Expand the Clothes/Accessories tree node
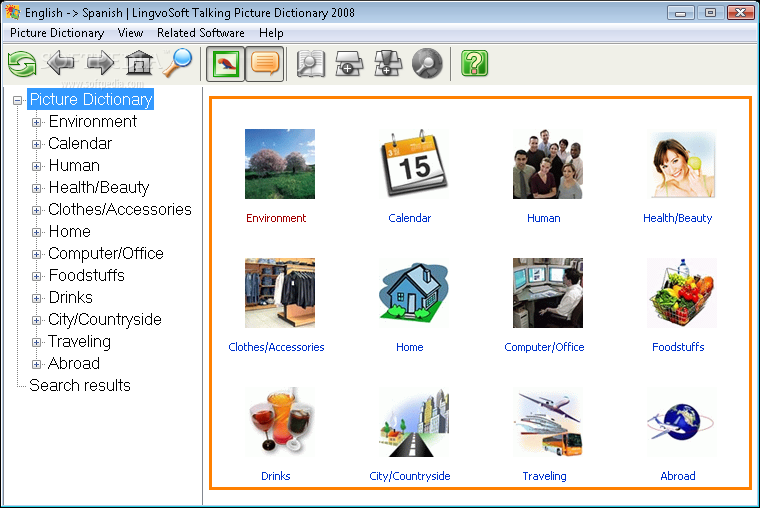 pyautogui.click(x=36, y=210)
